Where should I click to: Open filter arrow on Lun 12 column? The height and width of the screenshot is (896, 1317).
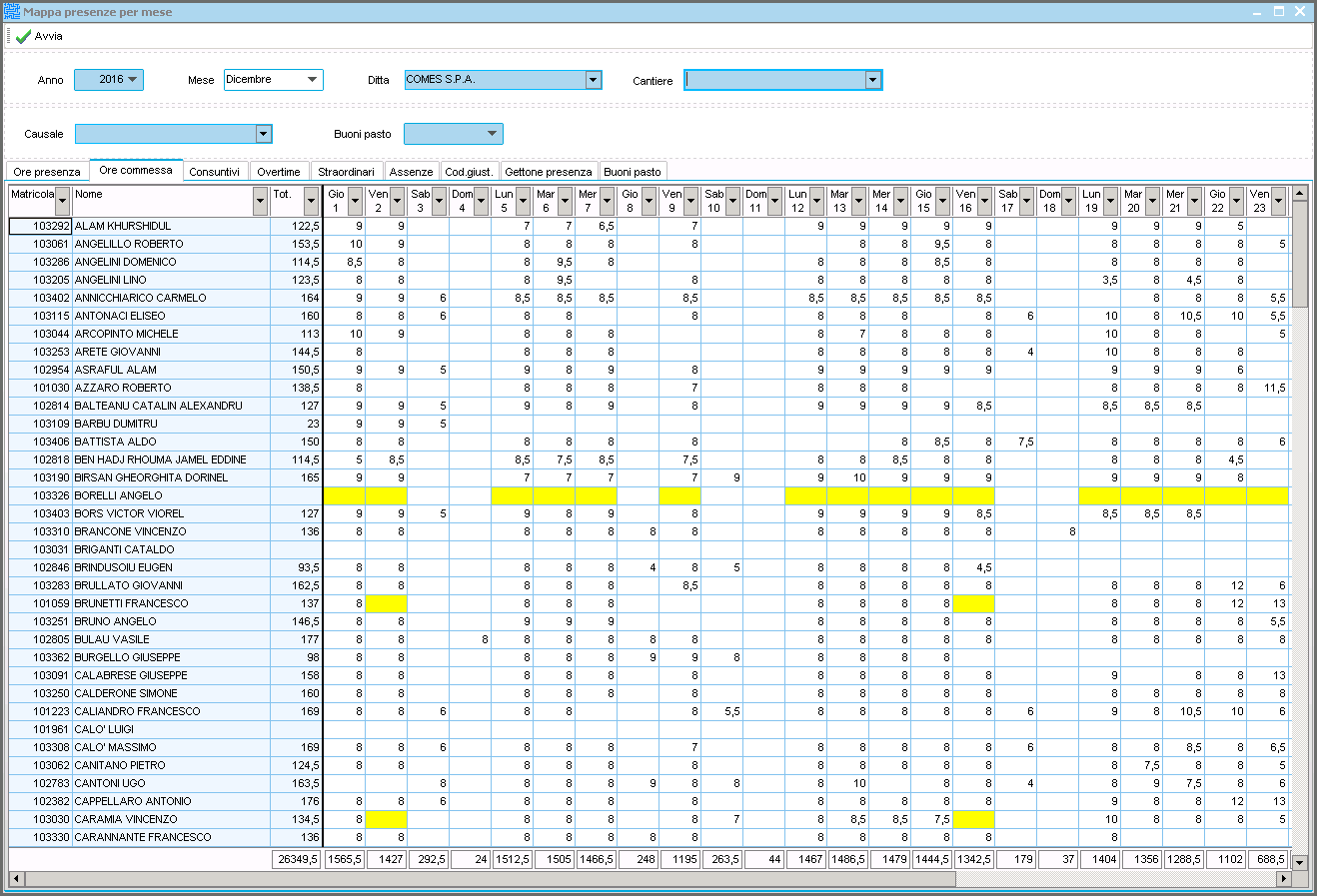[x=816, y=201]
